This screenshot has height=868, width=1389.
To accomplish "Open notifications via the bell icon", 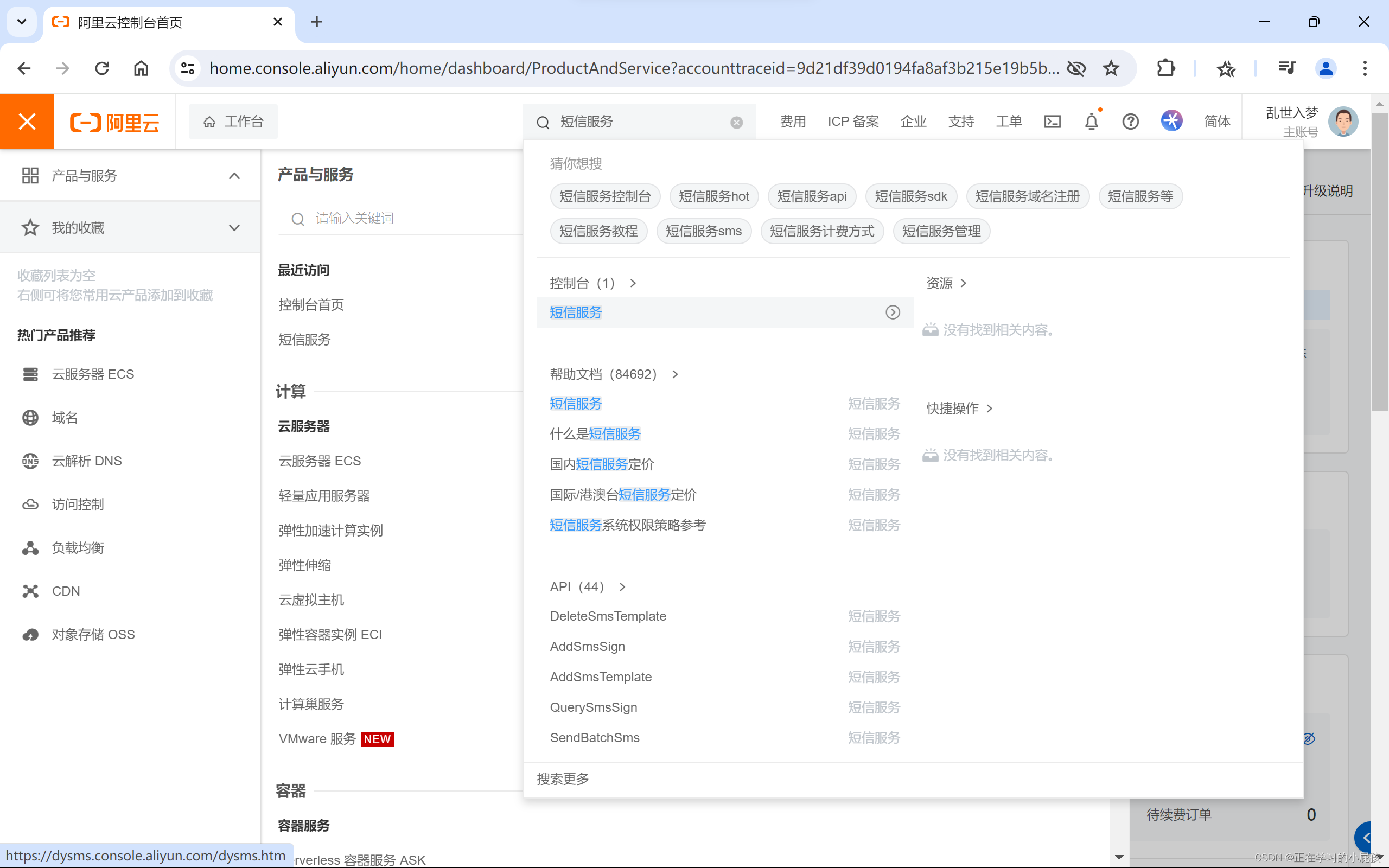I will point(1091,121).
